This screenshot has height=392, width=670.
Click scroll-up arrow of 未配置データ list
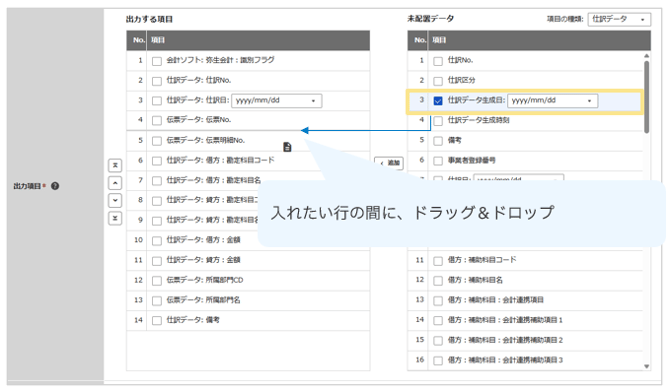pos(646,56)
